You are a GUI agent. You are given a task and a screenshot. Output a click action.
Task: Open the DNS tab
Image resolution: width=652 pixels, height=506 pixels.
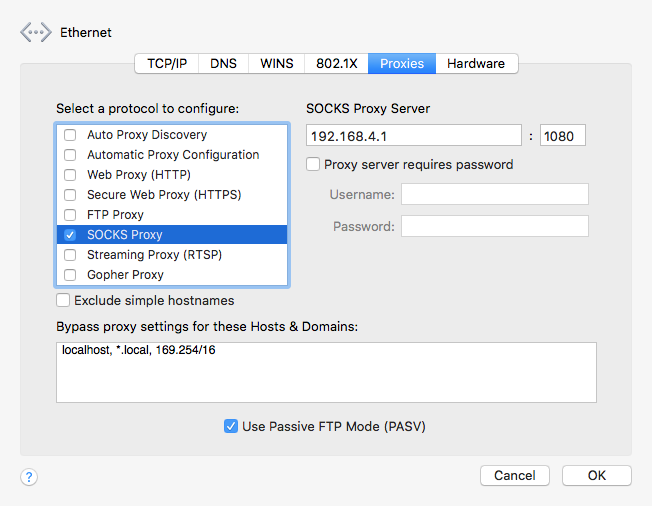[x=224, y=63]
